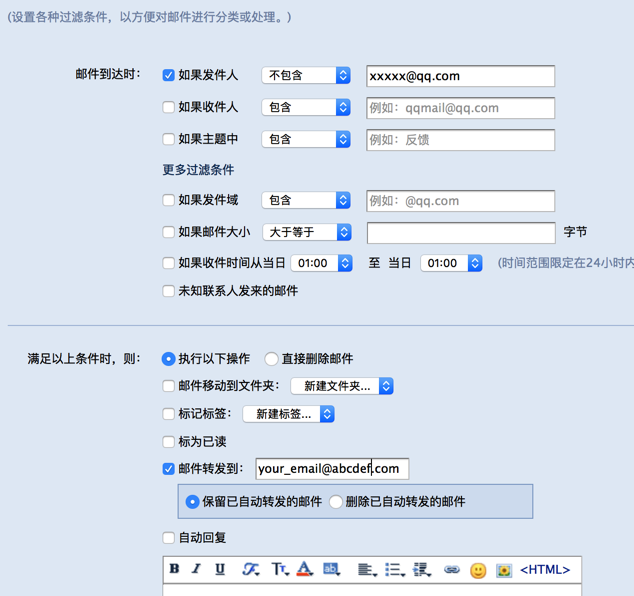This screenshot has height=596, width=634.
Task: Open subject 包含 match dropdown
Action: [x=306, y=139]
